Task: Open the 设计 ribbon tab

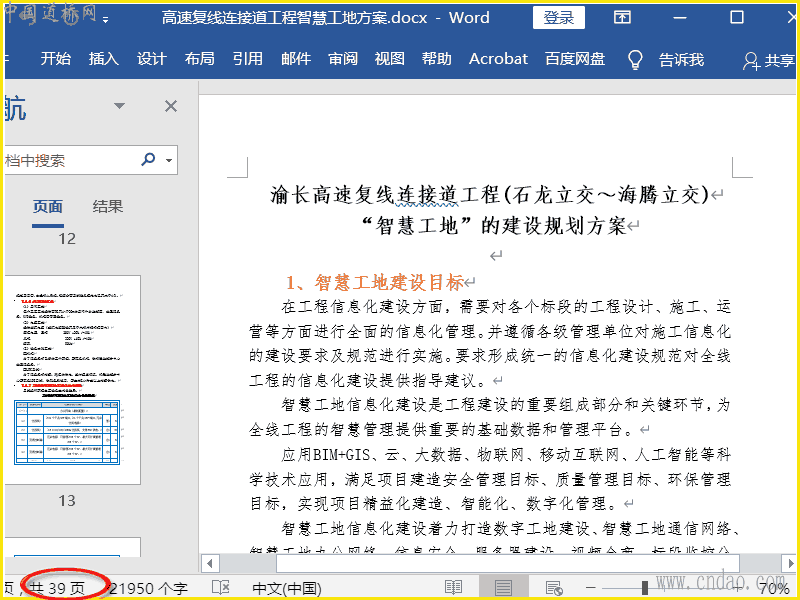Action: [x=152, y=59]
